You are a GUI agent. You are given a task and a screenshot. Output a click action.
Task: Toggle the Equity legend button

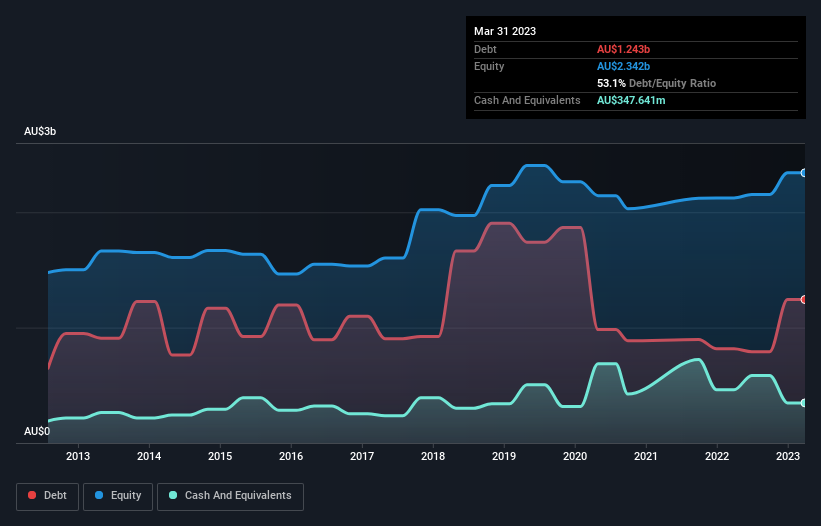[118, 496]
